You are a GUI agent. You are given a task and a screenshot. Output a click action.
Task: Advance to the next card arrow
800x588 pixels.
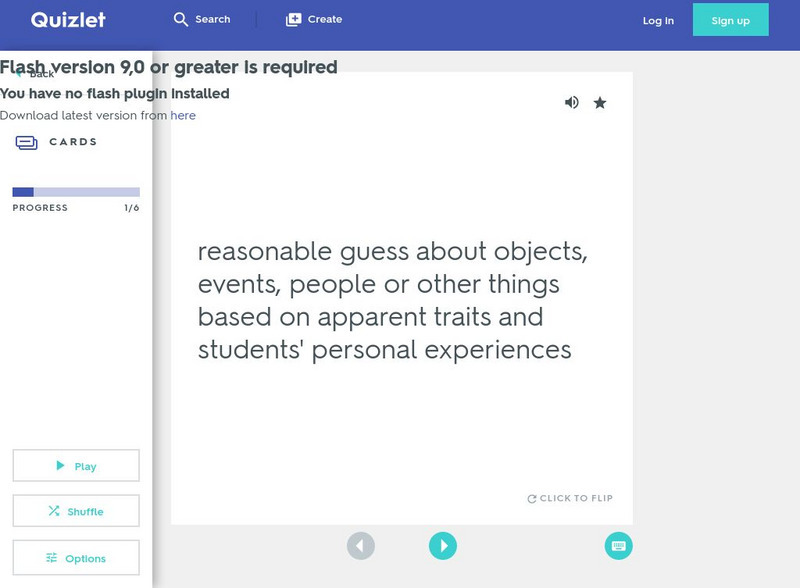click(x=443, y=546)
